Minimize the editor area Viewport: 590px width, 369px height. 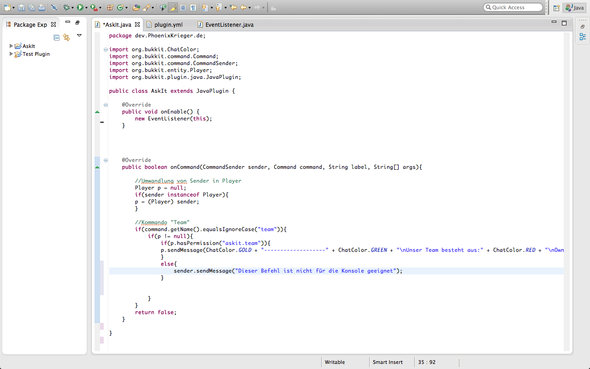coord(554,22)
